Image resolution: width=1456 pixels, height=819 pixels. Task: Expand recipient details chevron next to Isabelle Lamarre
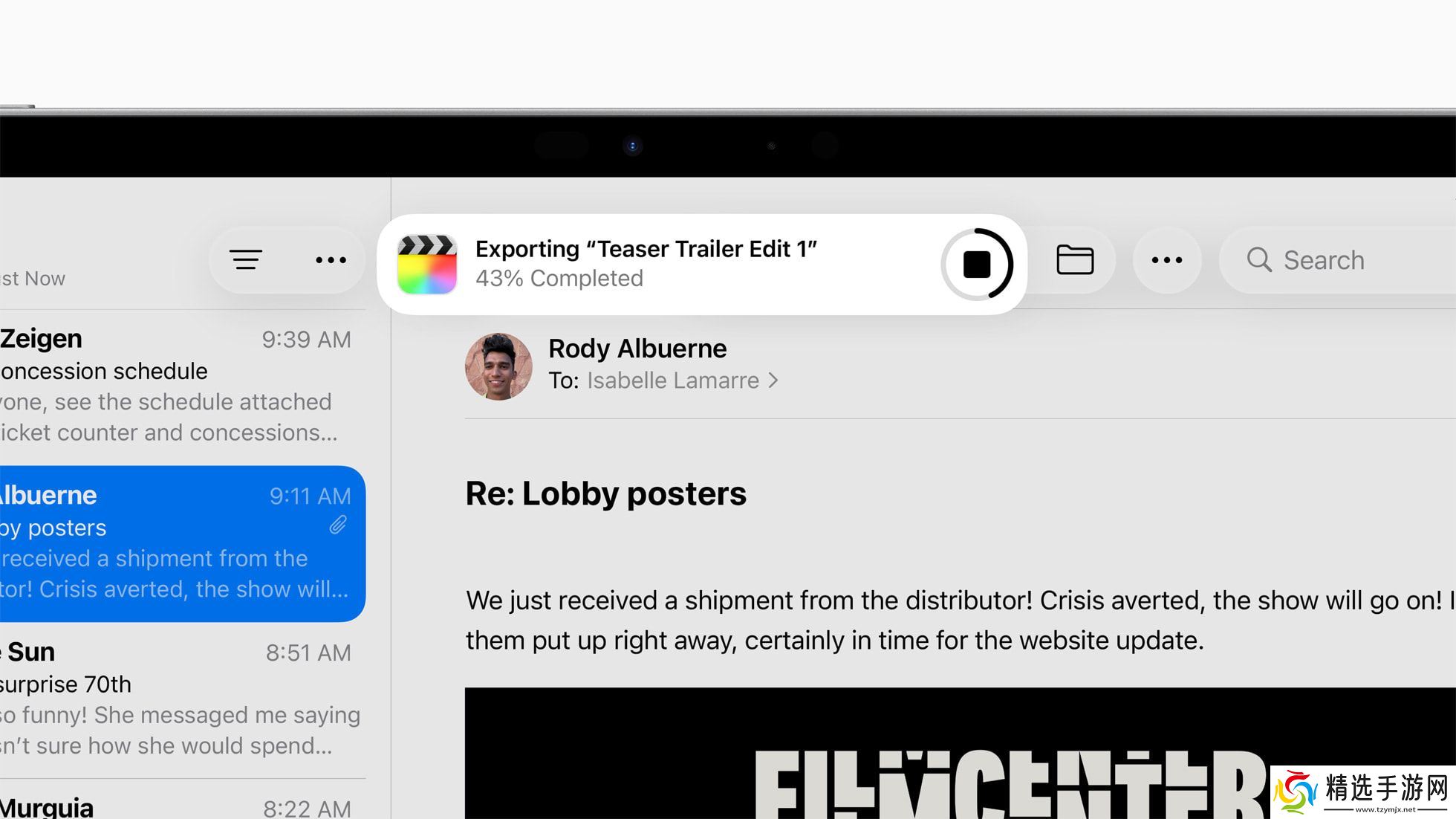773,381
